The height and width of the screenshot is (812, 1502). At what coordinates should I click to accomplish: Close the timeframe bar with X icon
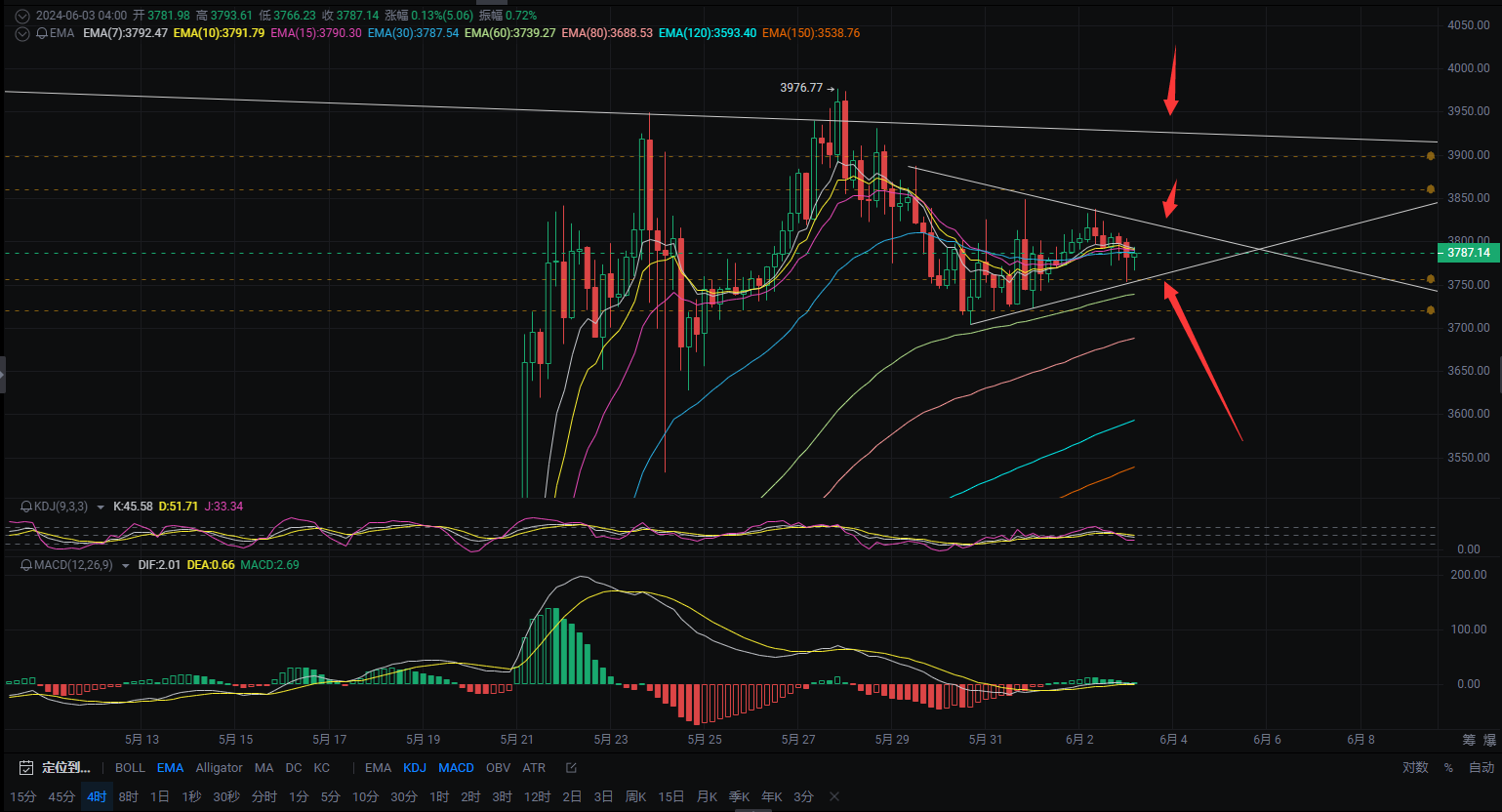(834, 797)
